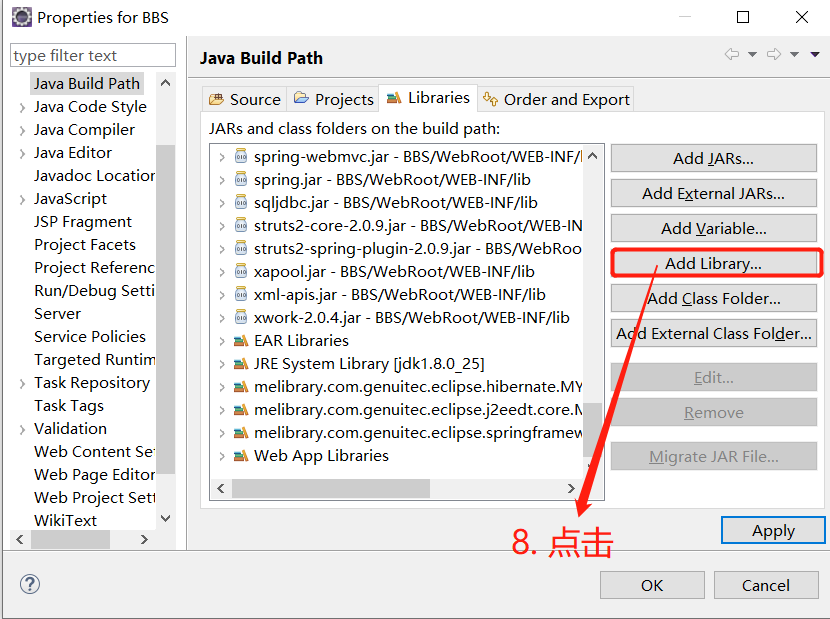
Task: Select Service Policies in the sidebar
Action: [90, 336]
